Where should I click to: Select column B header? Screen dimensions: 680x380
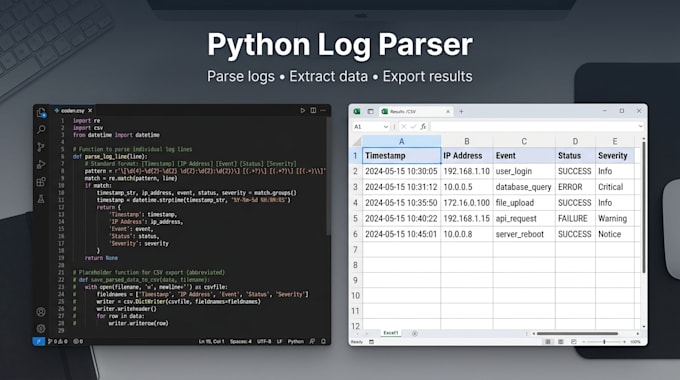pos(467,141)
